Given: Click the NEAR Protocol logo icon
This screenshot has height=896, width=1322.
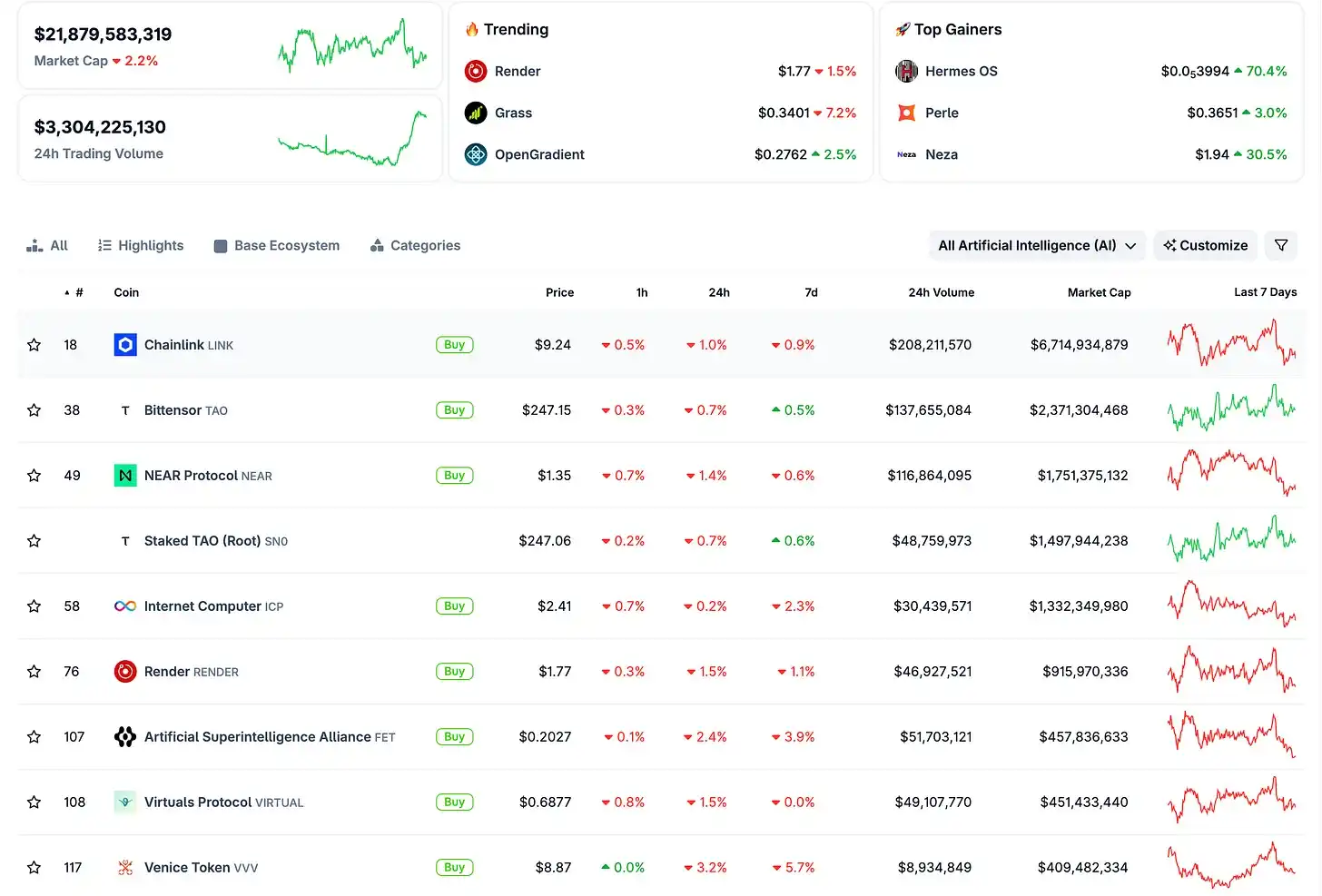Looking at the screenshot, I should coord(125,476).
